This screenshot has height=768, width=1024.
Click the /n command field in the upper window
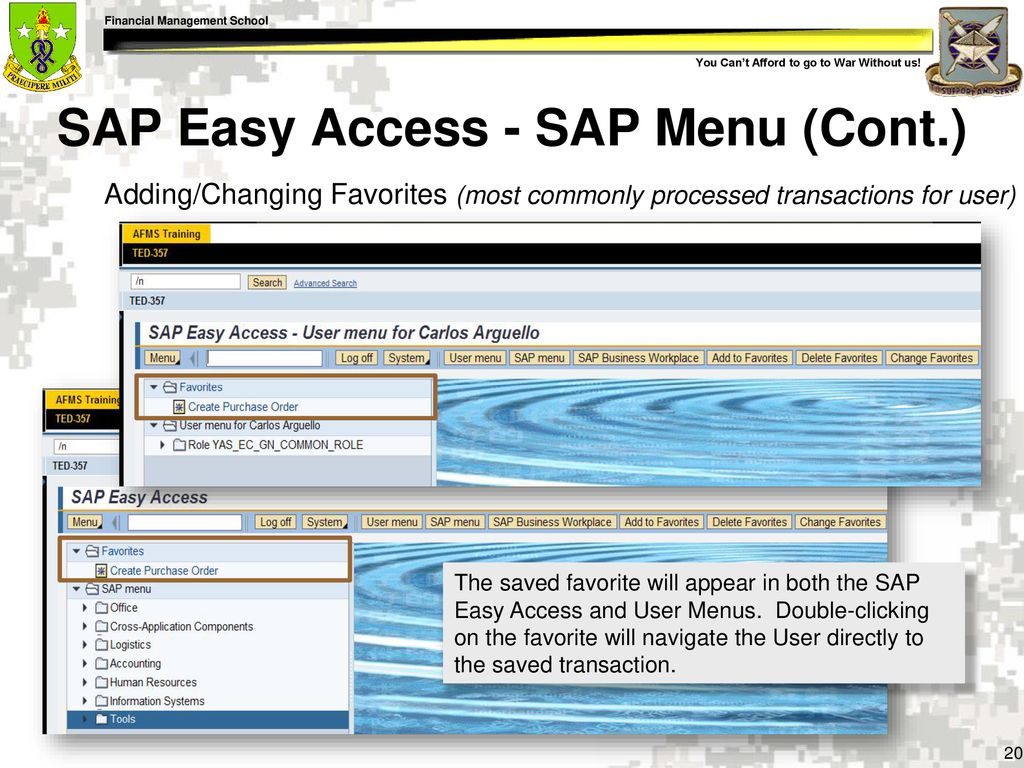pos(185,281)
